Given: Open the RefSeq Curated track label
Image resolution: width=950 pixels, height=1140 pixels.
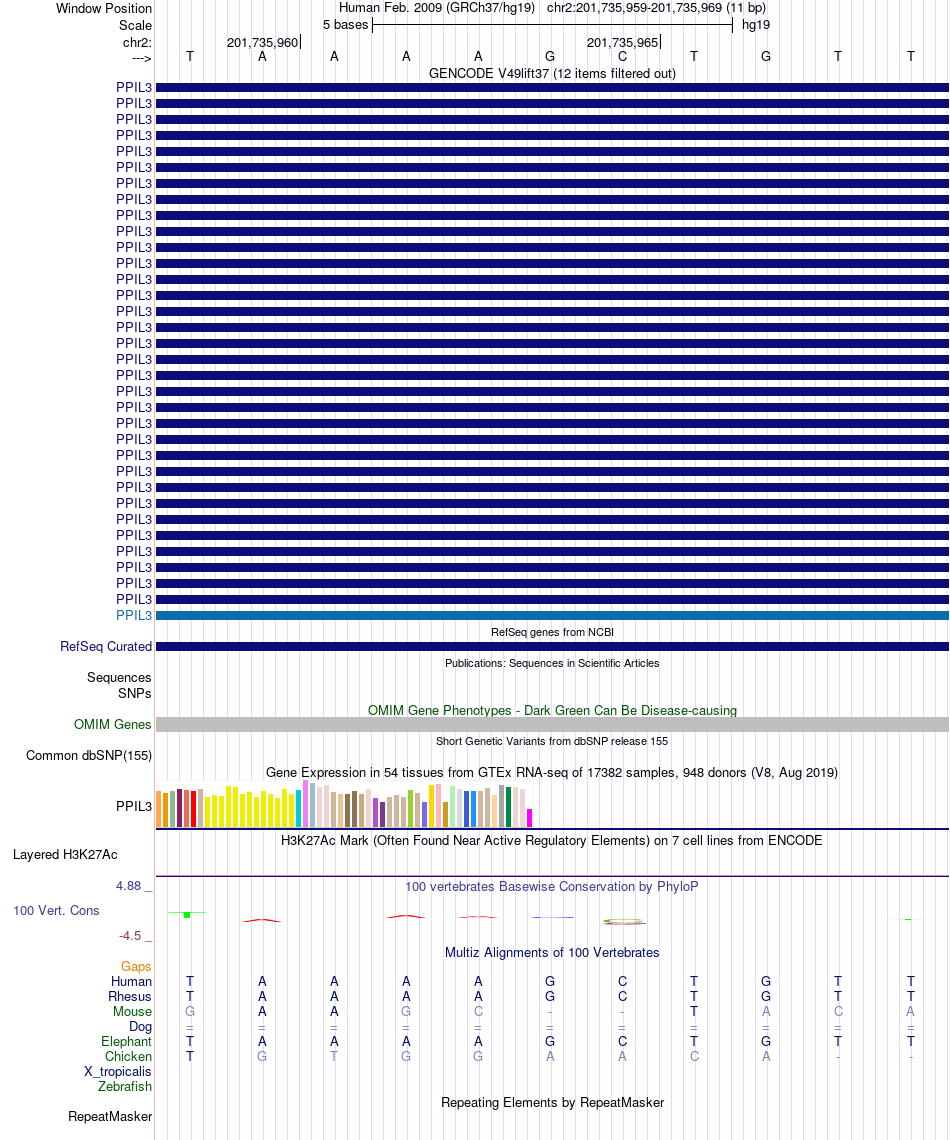Looking at the screenshot, I should (x=106, y=646).
